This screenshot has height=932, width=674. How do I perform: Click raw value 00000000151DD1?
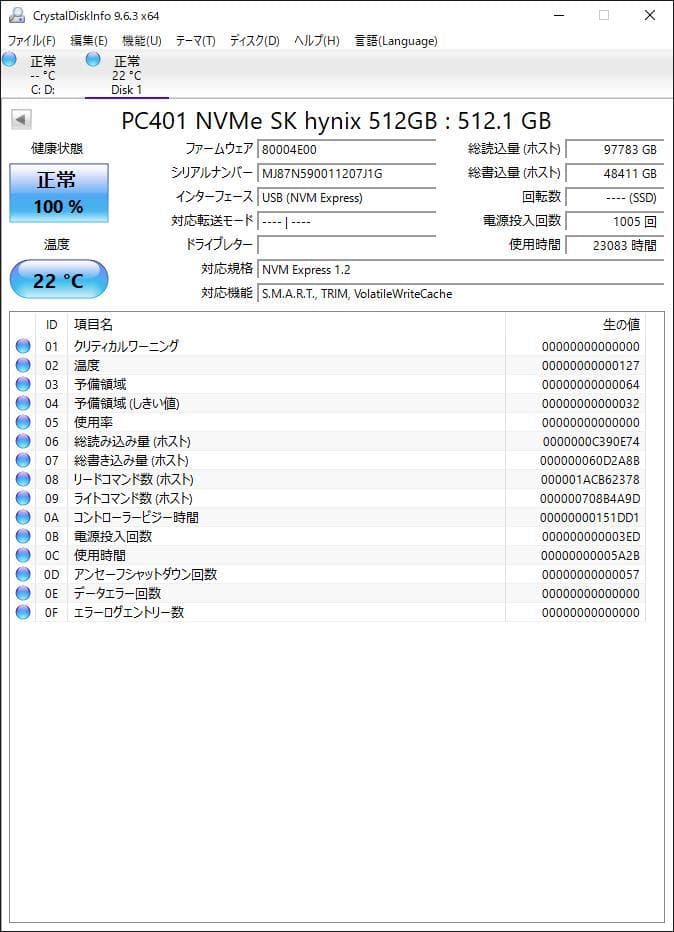tap(590, 518)
